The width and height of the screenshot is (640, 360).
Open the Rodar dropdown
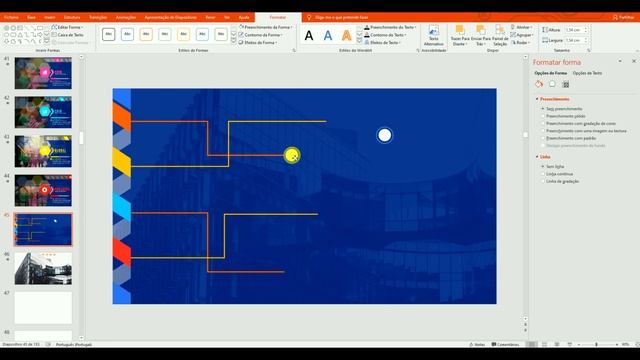pos(521,42)
